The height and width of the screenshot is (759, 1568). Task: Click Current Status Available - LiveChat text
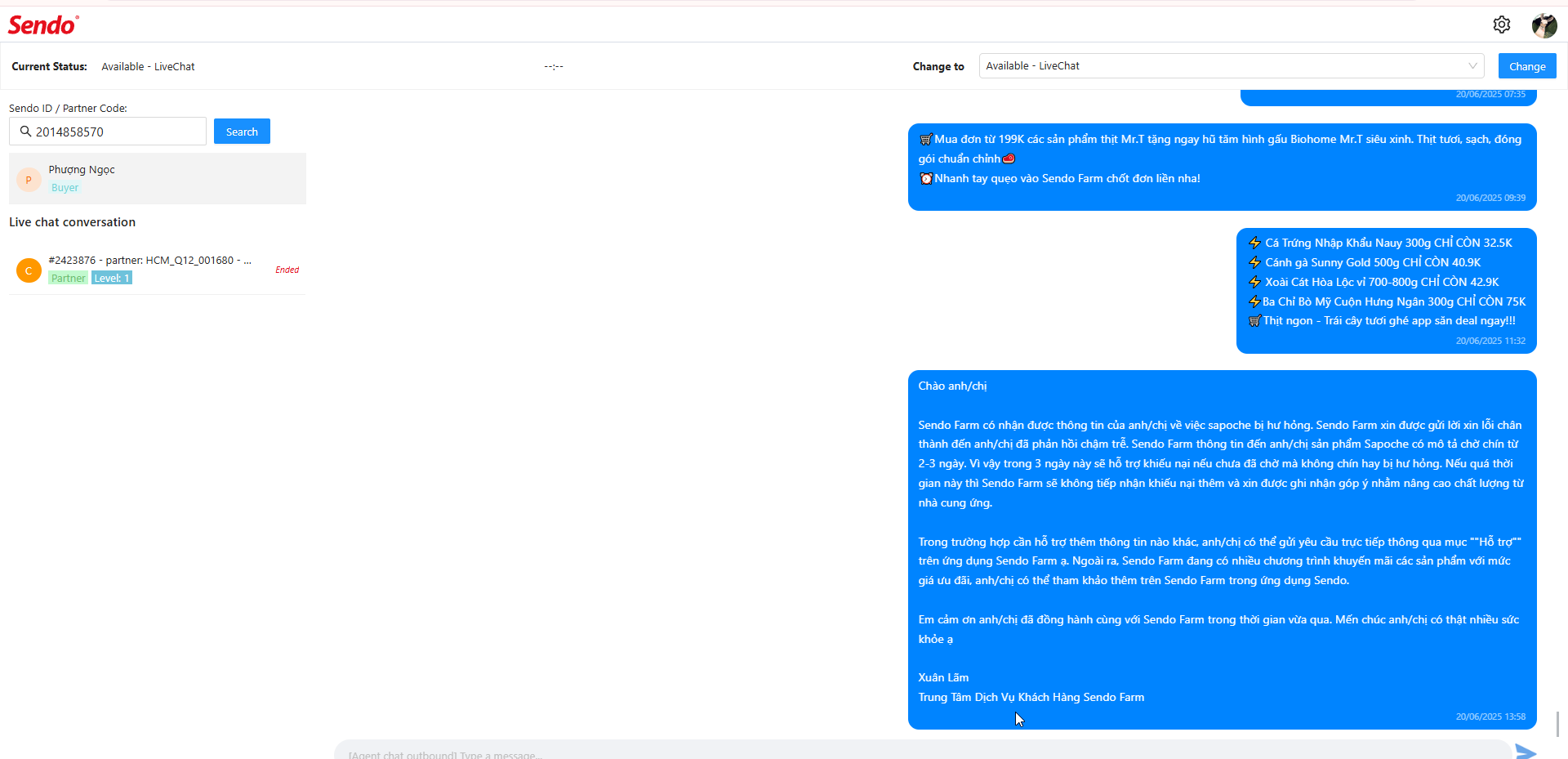tap(148, 67)
